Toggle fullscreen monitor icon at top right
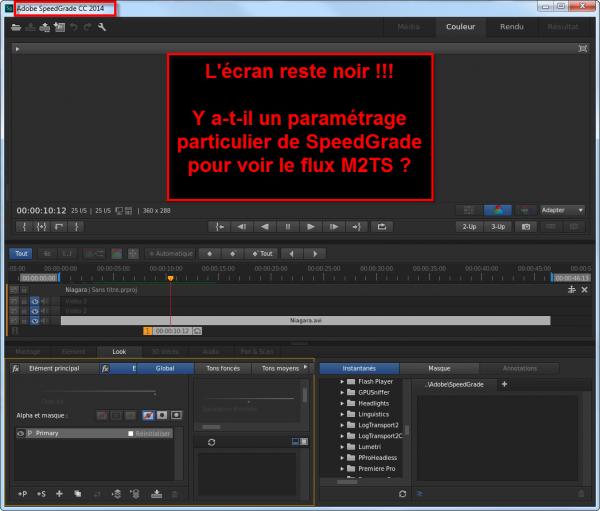The height and width of the screenshot is (511, 600). (x=582, y=49)
